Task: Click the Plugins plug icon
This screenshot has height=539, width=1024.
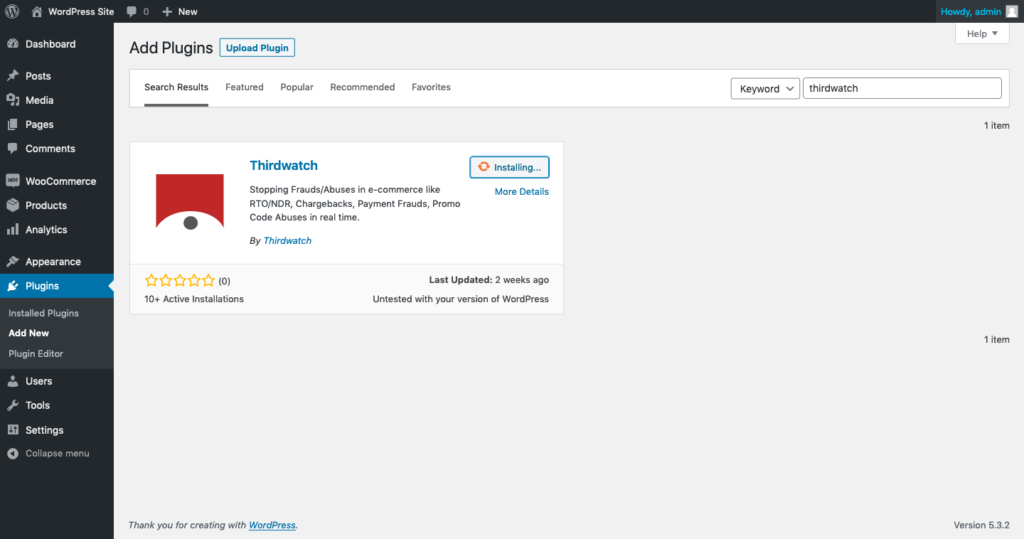Action: 12,286
